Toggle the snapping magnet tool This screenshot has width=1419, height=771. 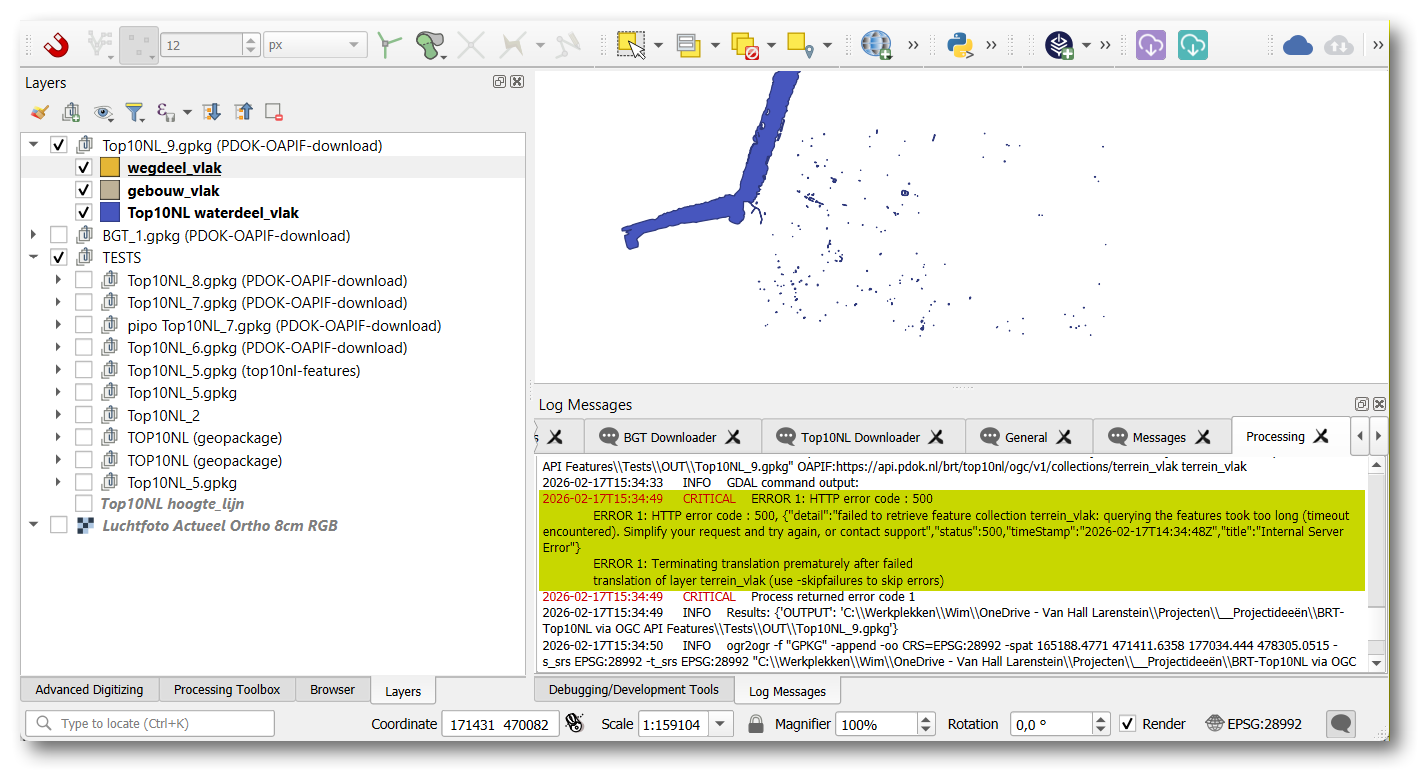(58, 45)
